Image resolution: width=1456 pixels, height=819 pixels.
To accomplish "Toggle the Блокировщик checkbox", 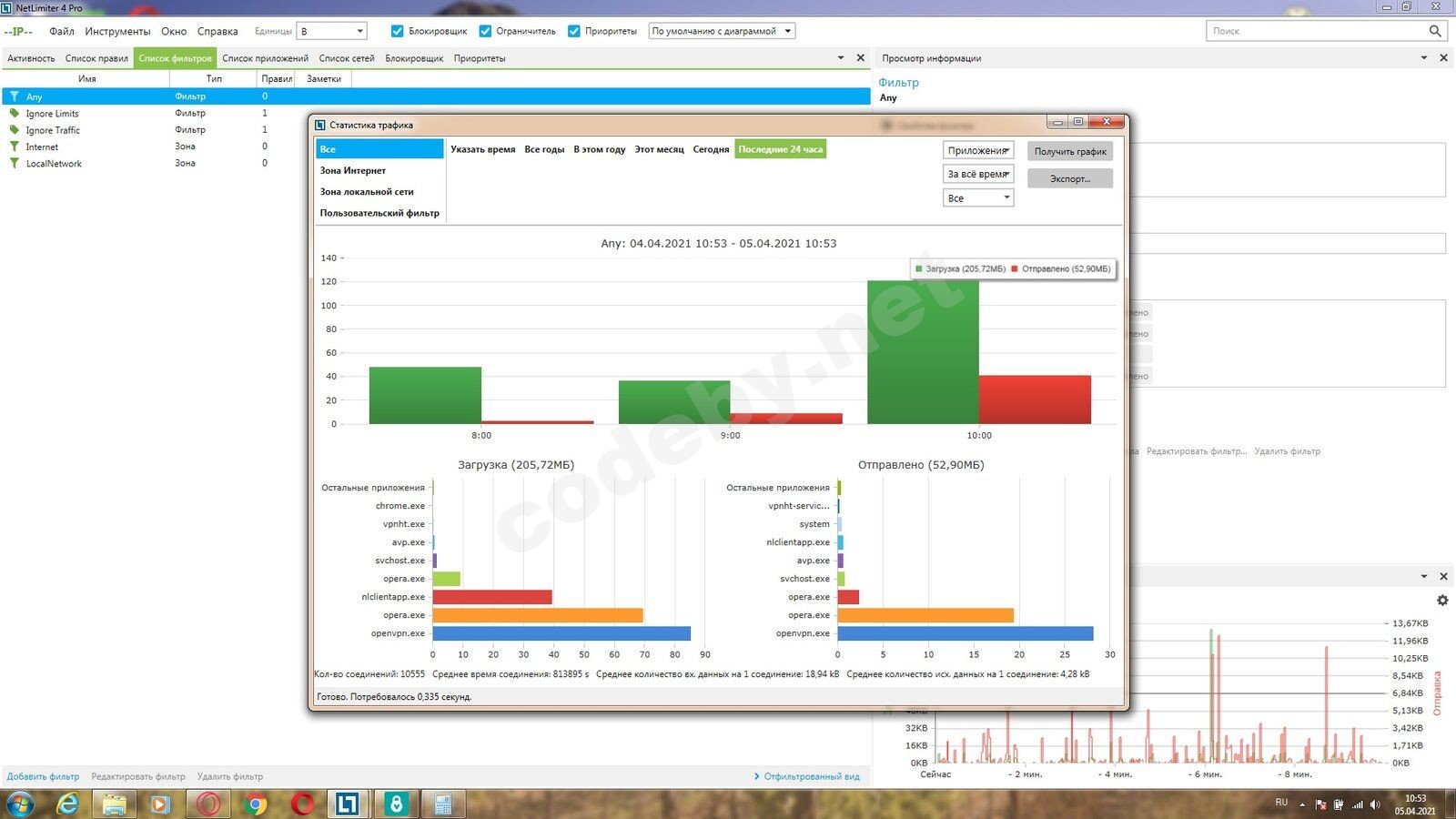I will click(x=397, y=31).
